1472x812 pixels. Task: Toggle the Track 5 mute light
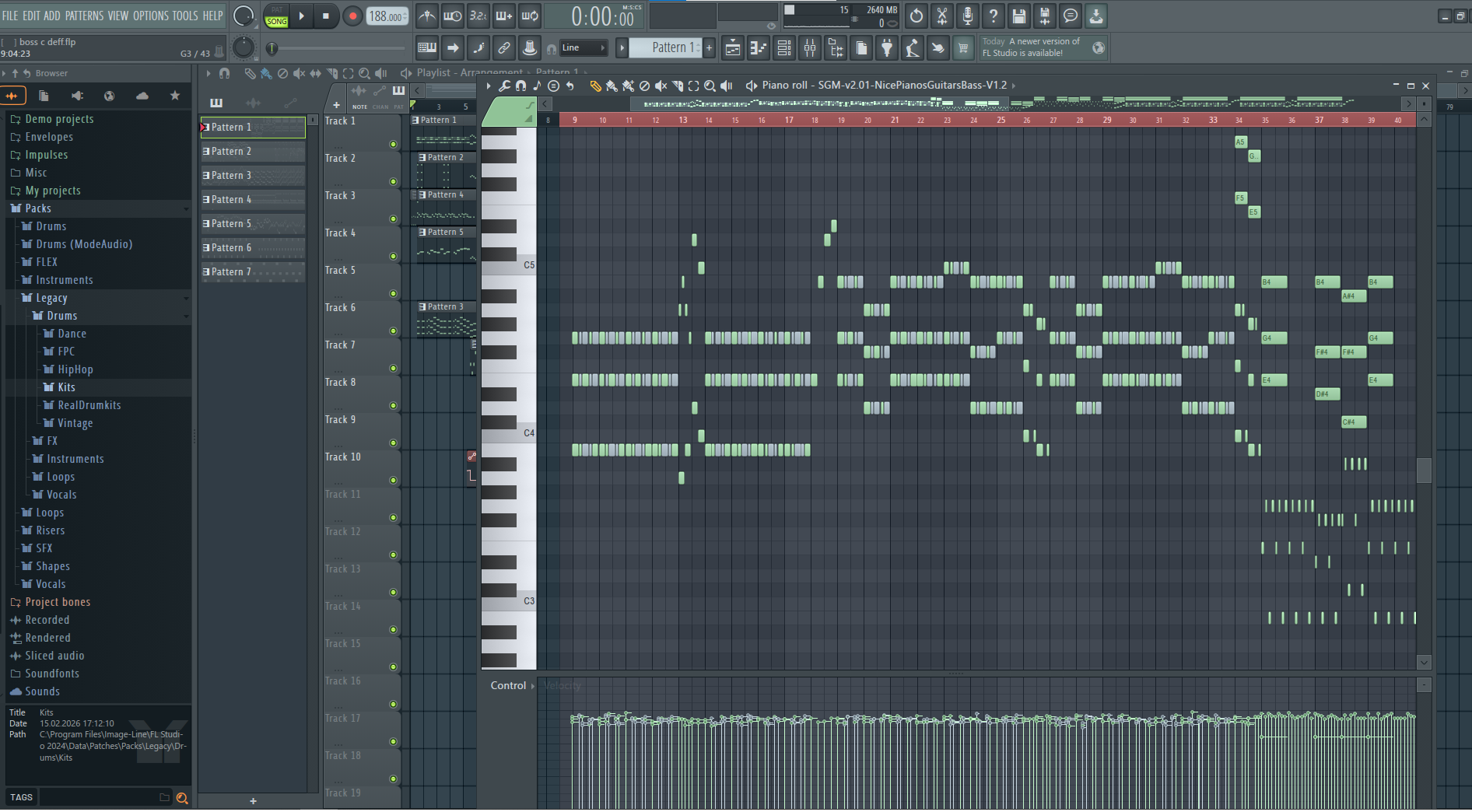[x=393, y=293]
